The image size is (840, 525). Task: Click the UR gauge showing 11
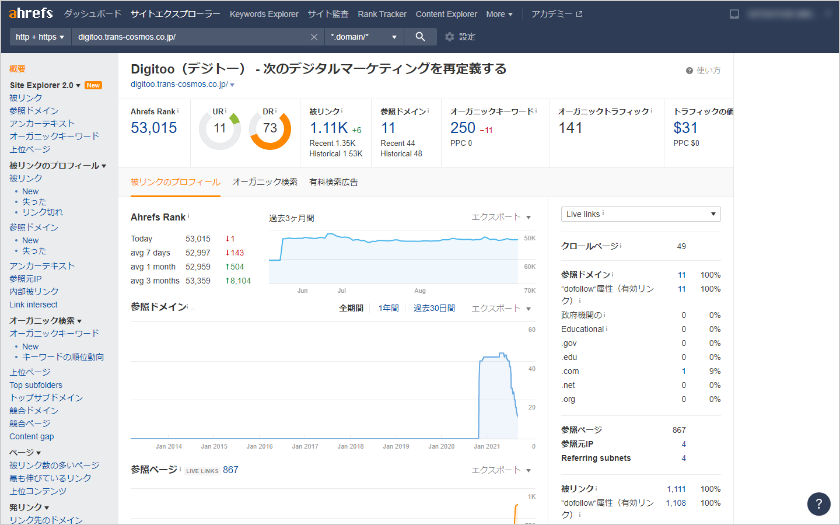tap(220, 129)
